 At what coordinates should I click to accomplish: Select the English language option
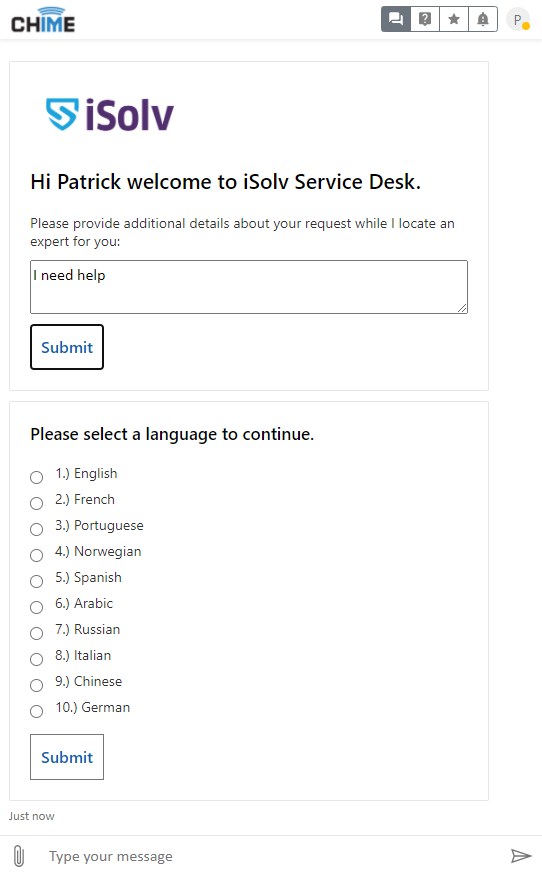(36, 477)
